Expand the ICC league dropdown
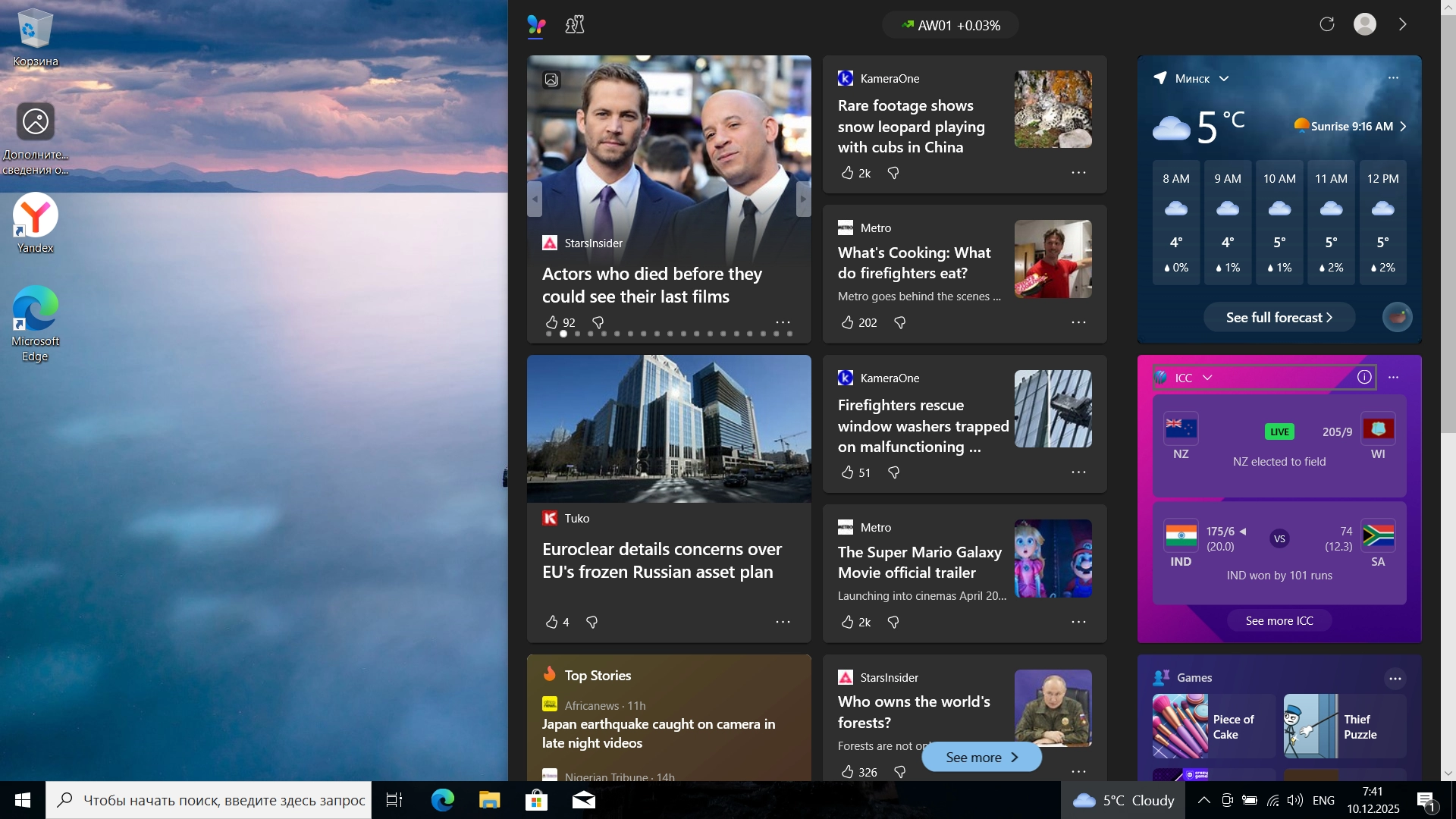Image resolution: width=1456 pixels, height=819 pixels. click(1208, 378)
